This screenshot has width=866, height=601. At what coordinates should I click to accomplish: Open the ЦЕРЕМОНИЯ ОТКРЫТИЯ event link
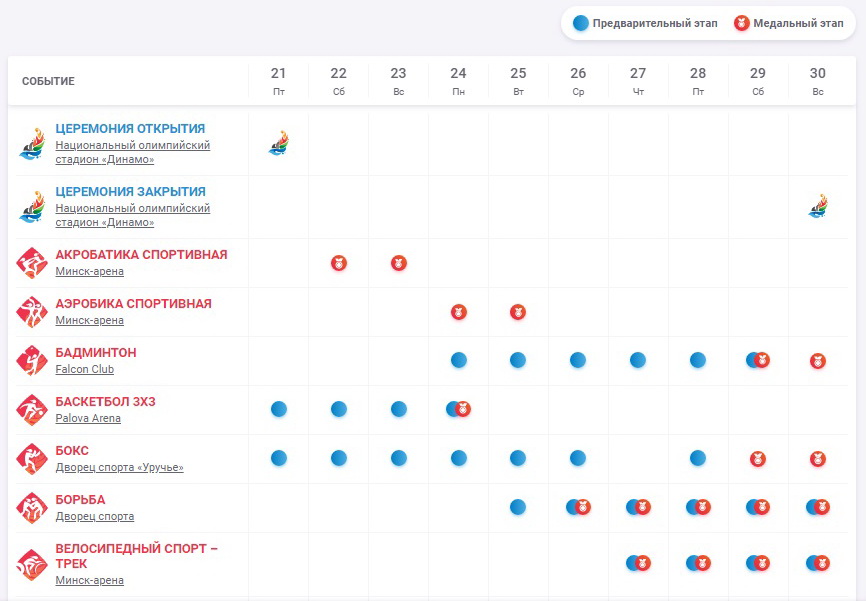coord(130,129)
